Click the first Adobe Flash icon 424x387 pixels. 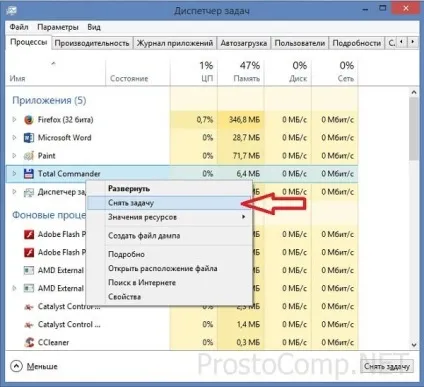29,234
